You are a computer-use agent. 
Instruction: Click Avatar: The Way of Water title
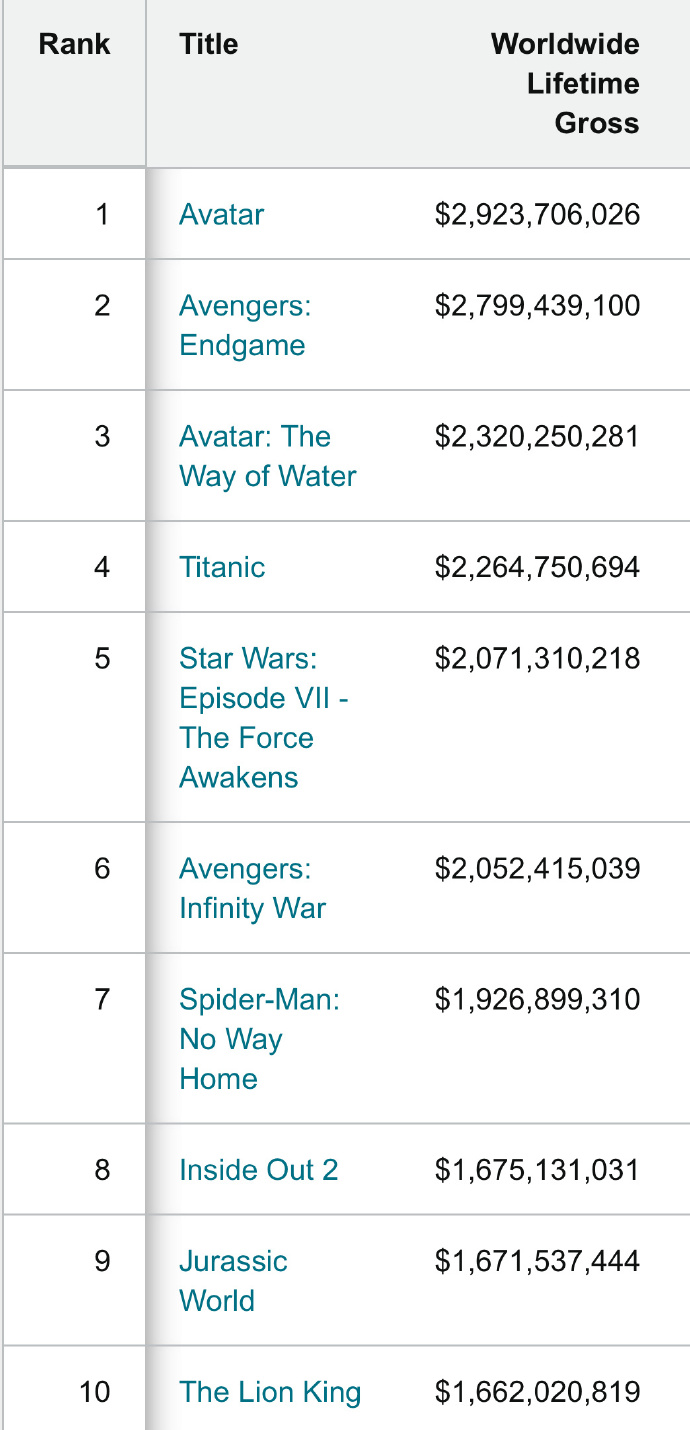[x=267, y=456]
